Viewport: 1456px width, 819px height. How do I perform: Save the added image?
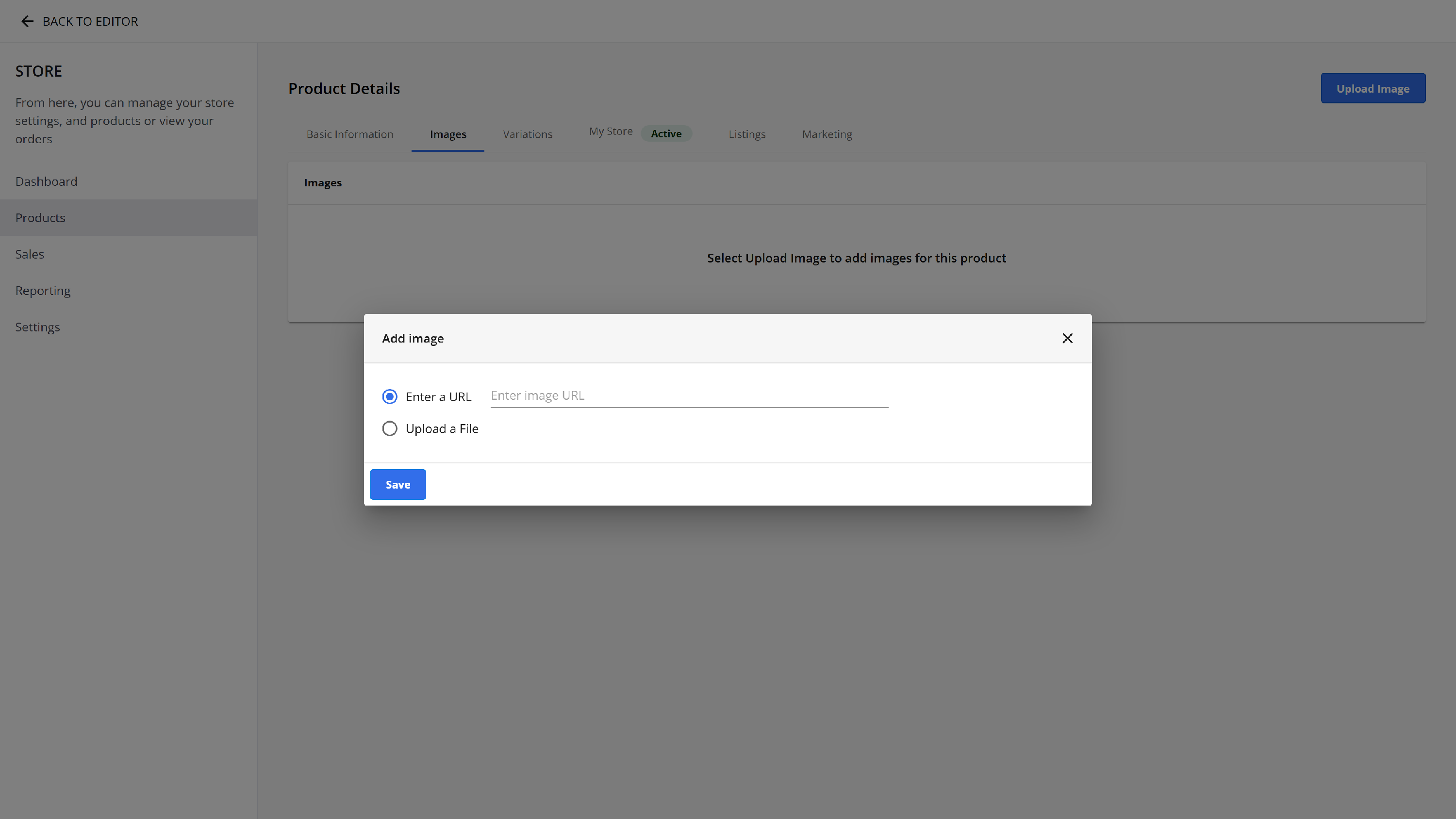pos(398,484)
